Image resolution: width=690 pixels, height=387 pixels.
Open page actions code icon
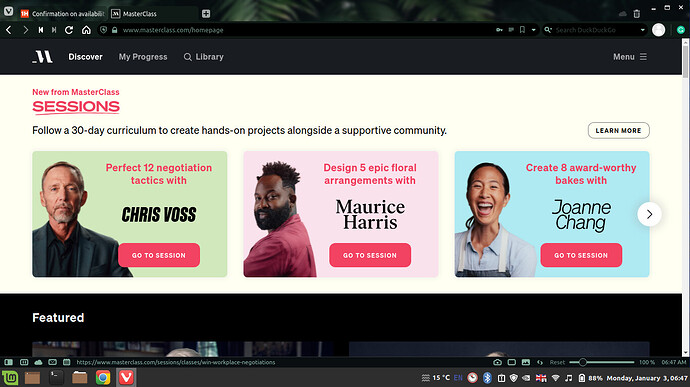540,362
